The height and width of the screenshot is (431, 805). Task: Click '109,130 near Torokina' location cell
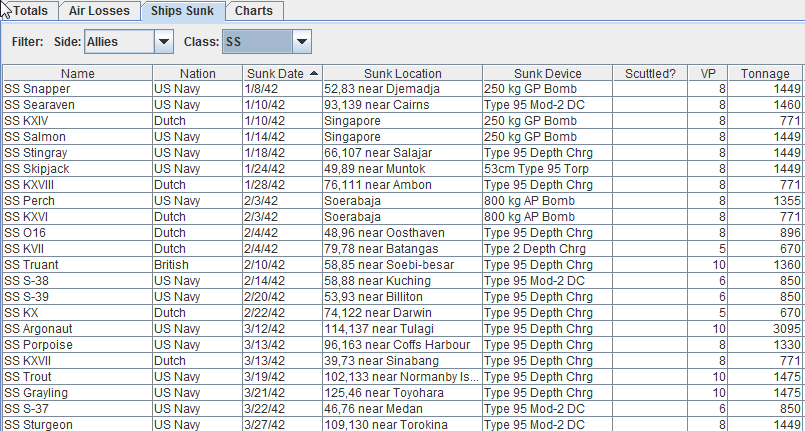click(403, 424)
